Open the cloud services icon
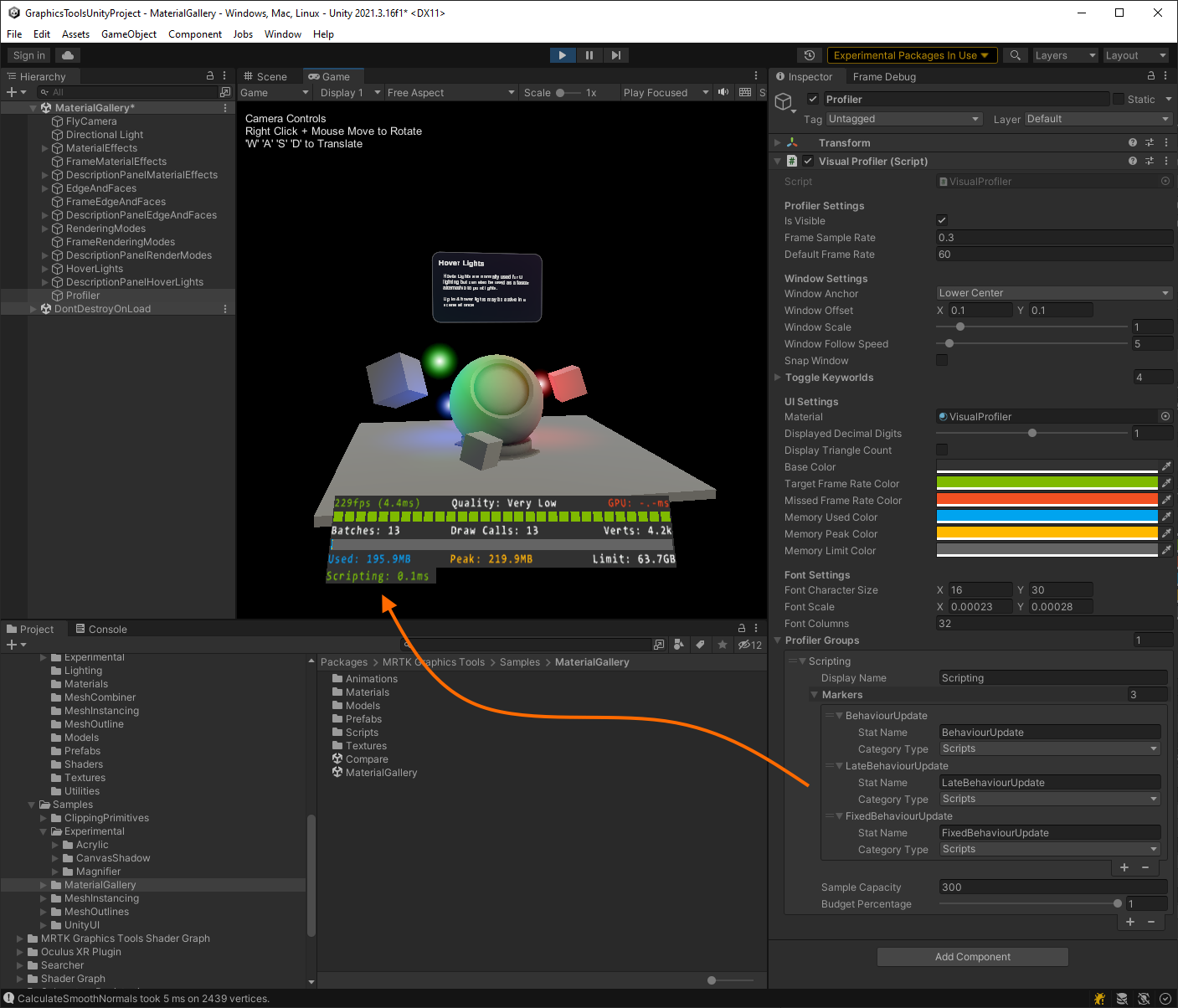This screenshot has height=1008, width=1178. (x=68, y=55)
